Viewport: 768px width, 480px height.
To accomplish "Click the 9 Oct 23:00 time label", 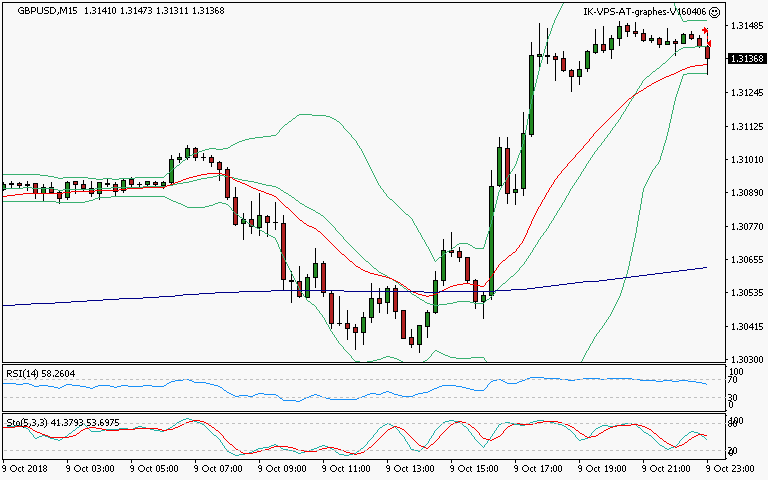I will [730, 468].
